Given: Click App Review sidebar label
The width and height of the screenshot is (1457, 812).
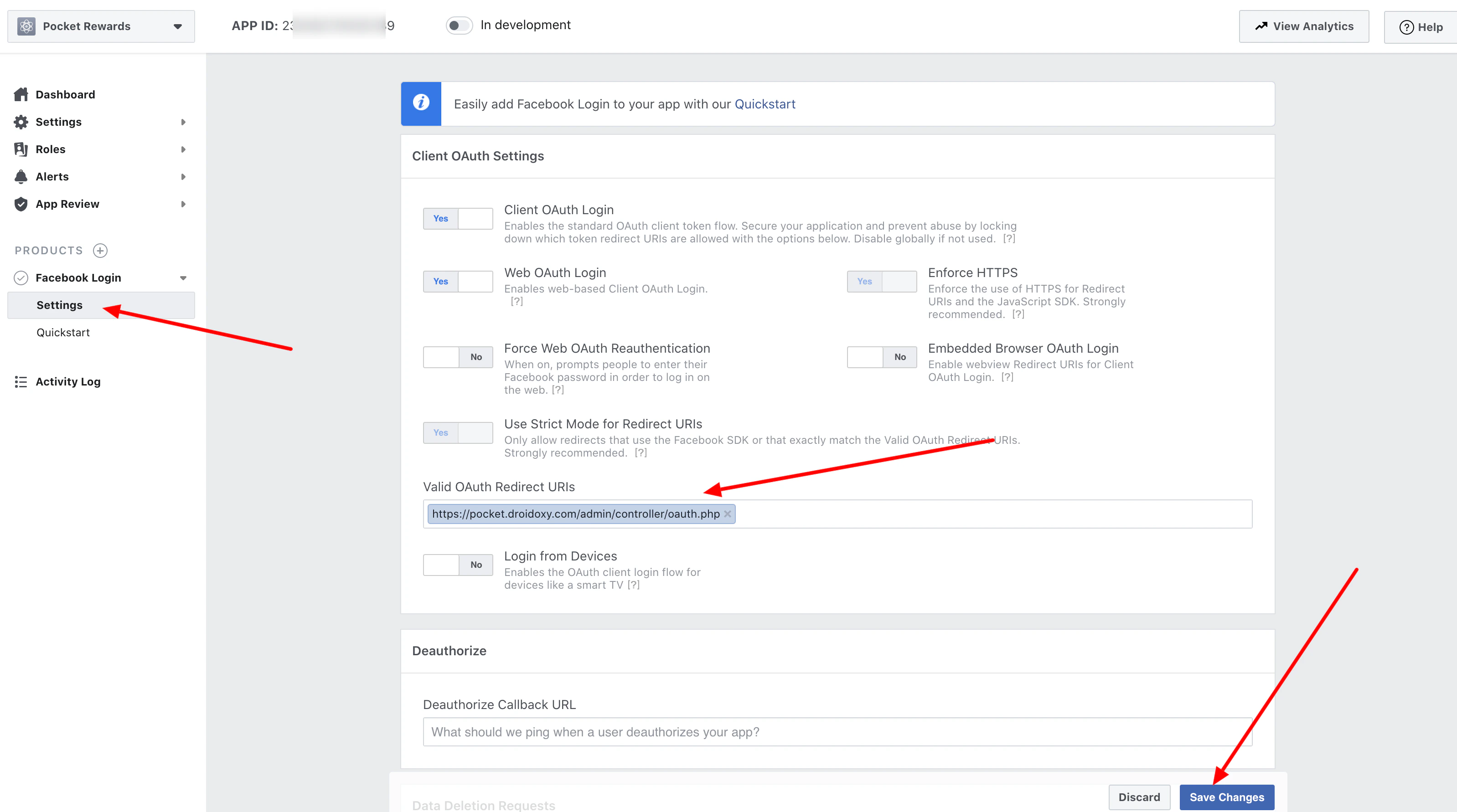Looking at the screenshot, I should pyautogui.click(x=67, y=204).
